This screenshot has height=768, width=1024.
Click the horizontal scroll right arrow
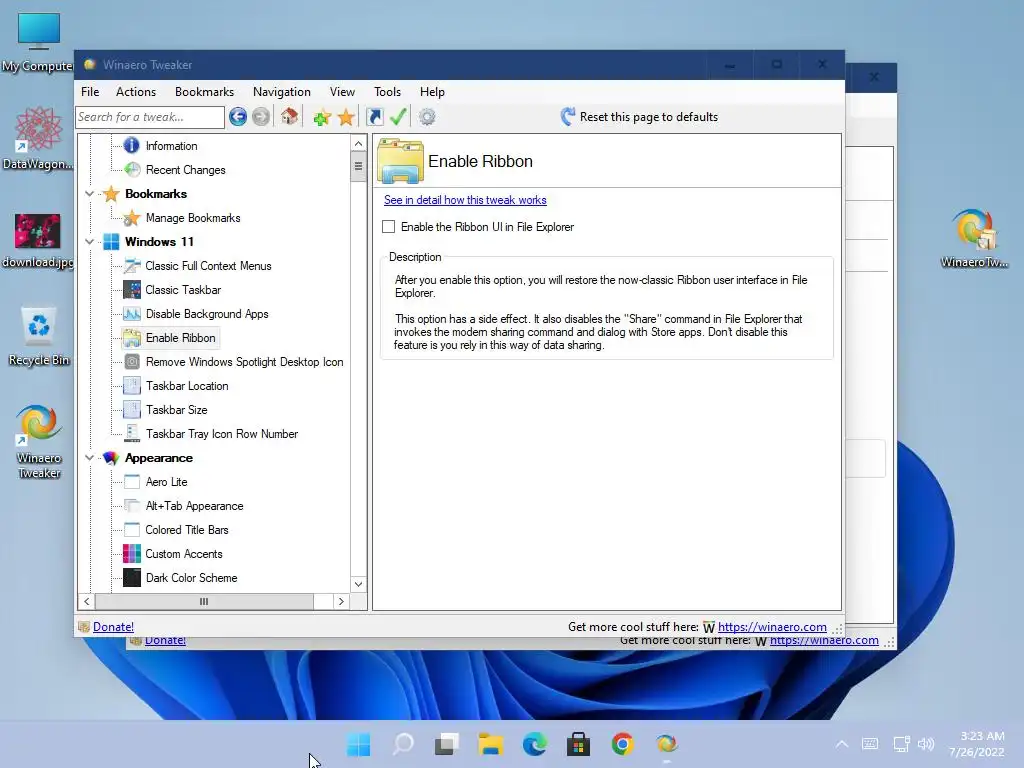pos(341,601)
